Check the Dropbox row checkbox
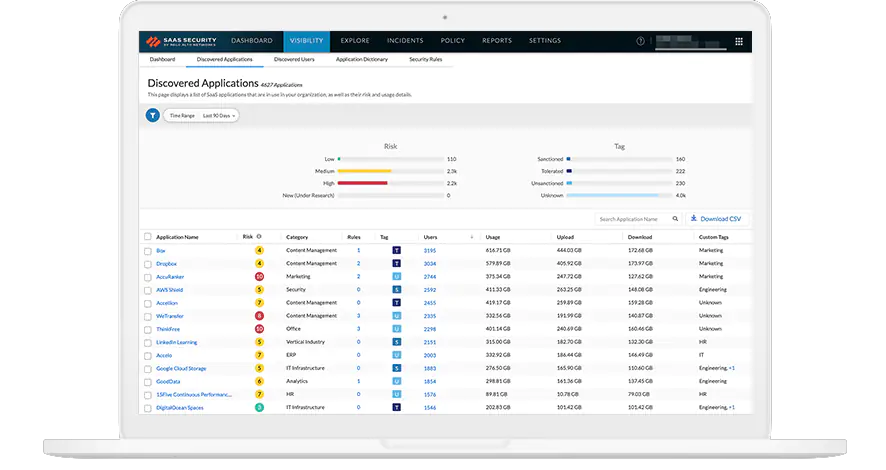 coord(147,264)
